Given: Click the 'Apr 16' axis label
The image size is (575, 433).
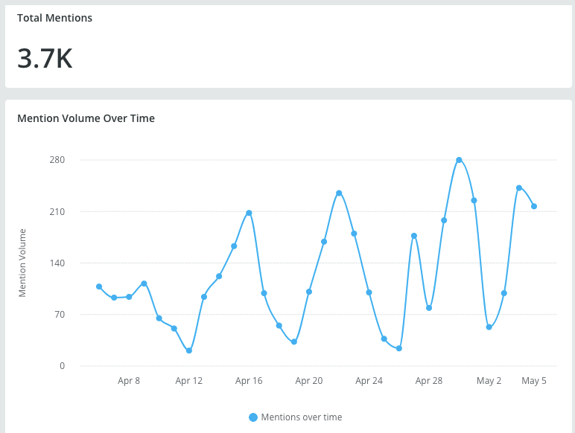Looking at the screenshot, I should [x=249, y=381].
